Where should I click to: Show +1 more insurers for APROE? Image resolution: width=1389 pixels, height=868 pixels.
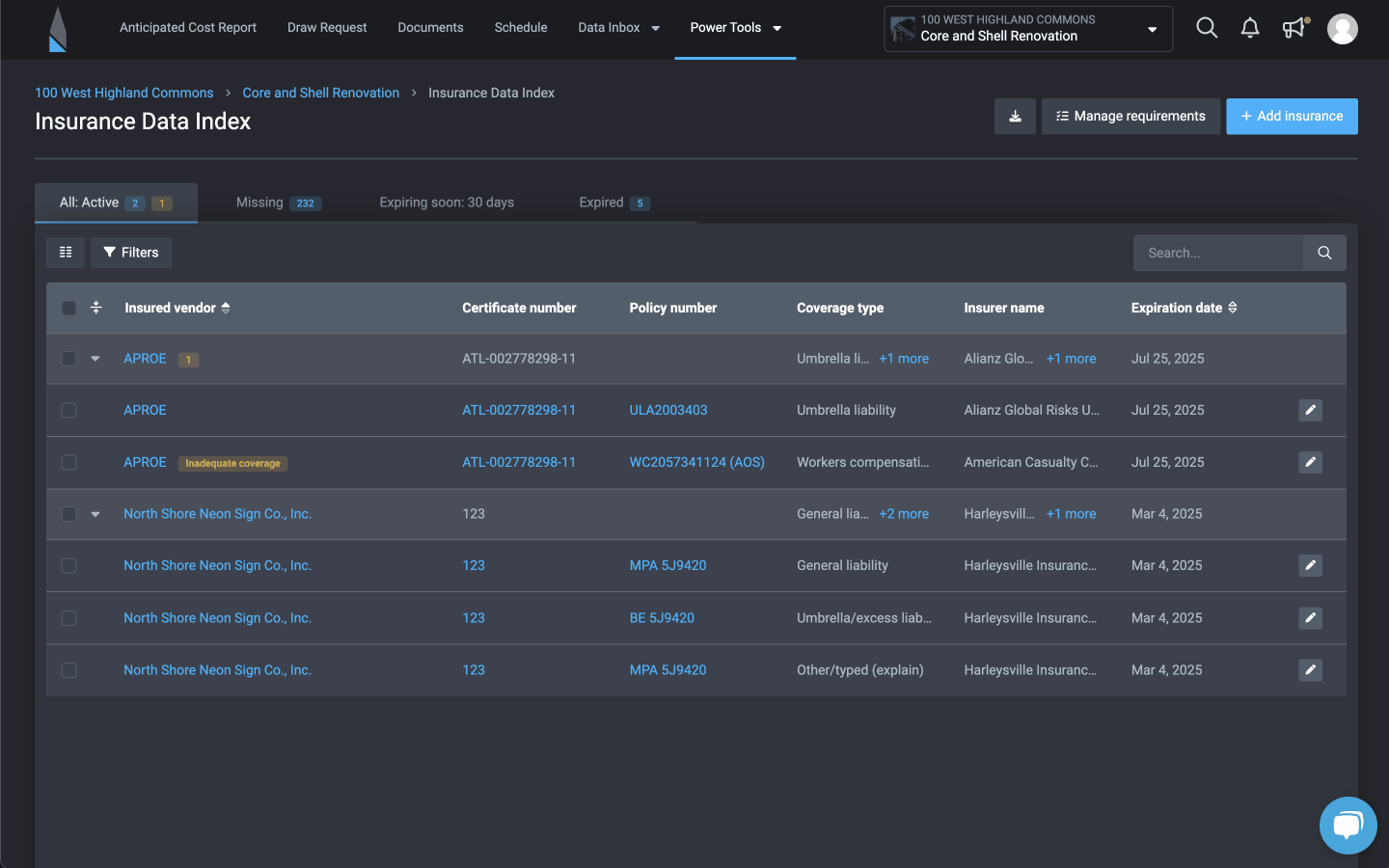pyautogui.click(x=1071, y=359)
